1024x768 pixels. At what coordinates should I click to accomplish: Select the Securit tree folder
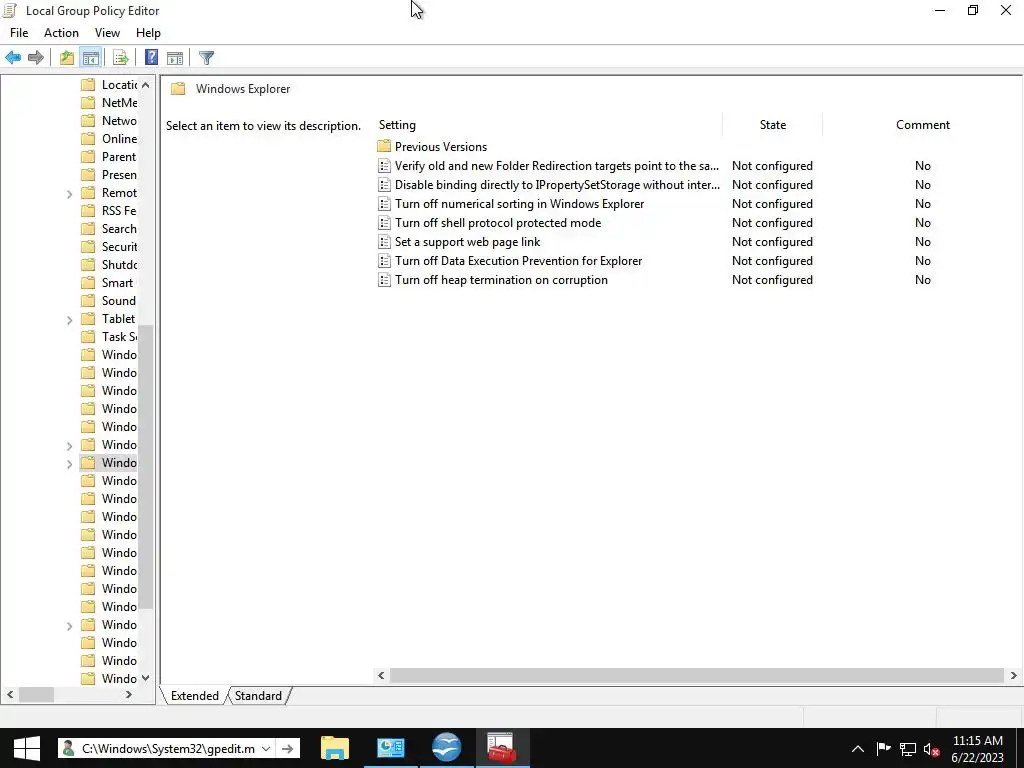click(109, 246)
